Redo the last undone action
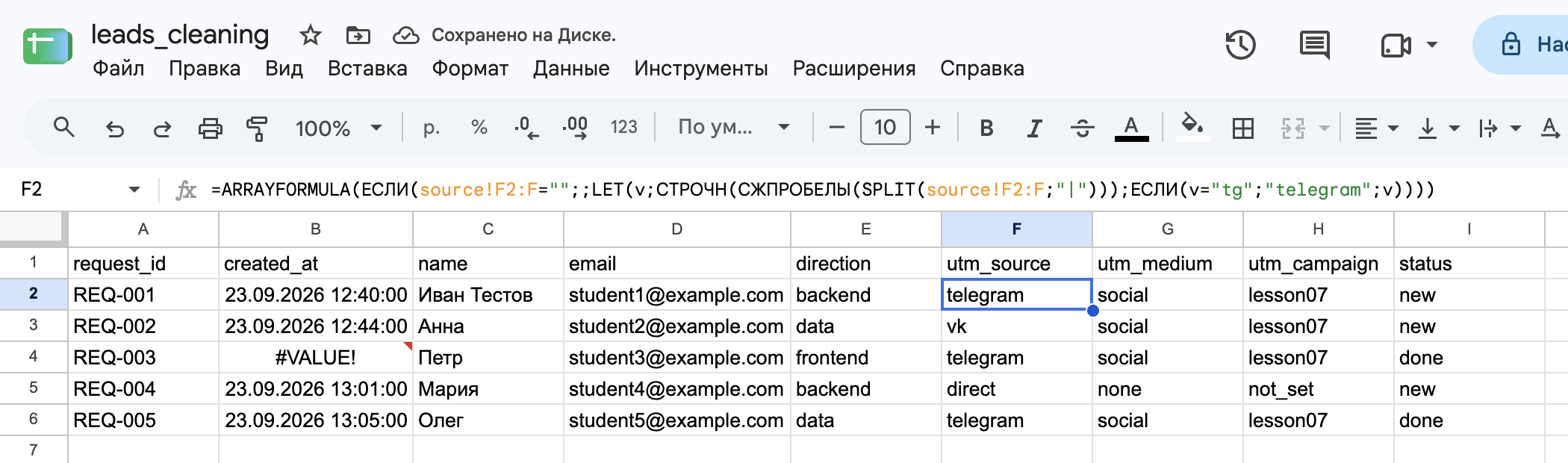The height and width of the screenshot is (463, 1568). (x=162, y=128)
